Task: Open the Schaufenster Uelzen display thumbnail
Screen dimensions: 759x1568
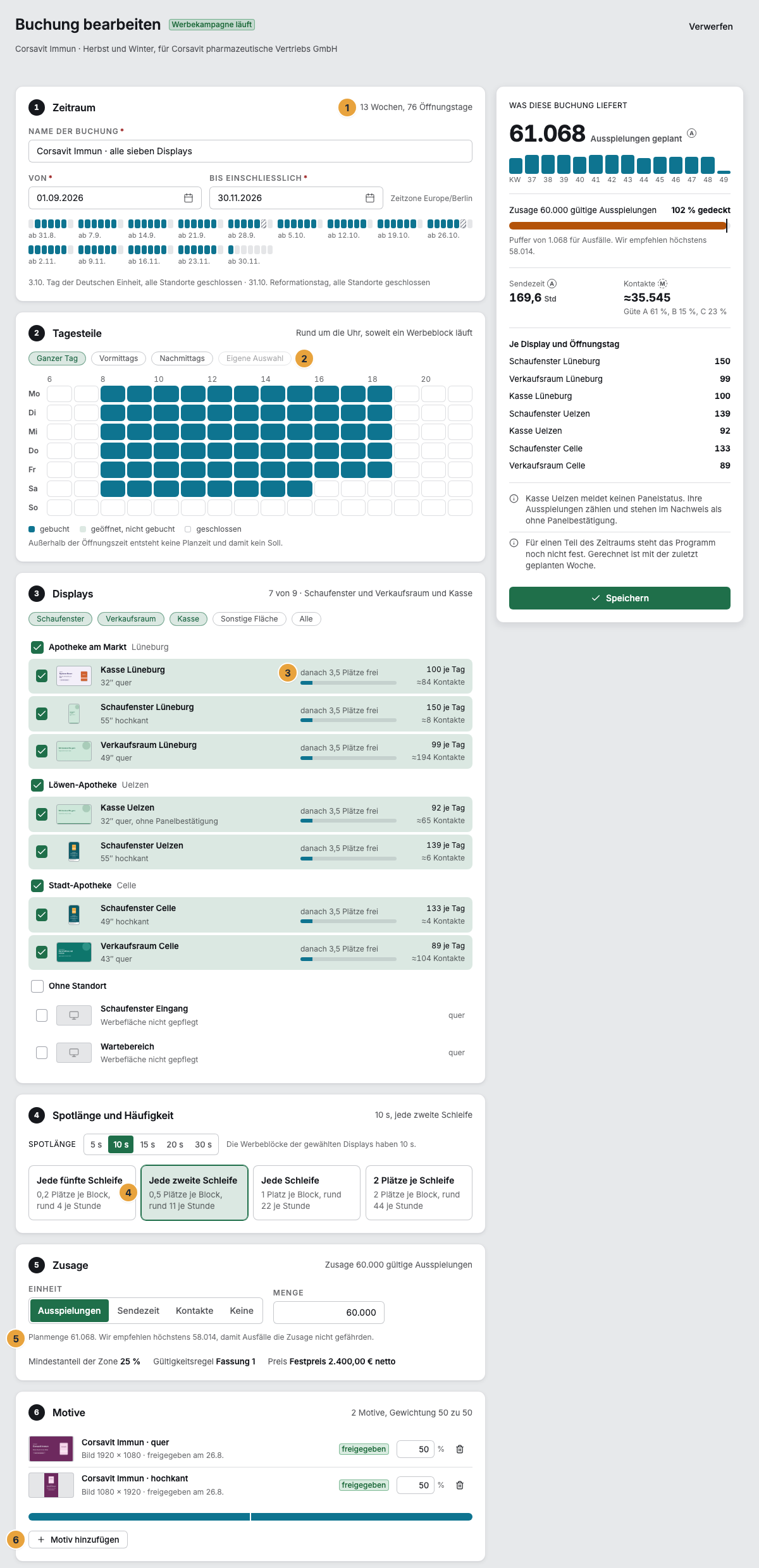Action: (74, 852)
